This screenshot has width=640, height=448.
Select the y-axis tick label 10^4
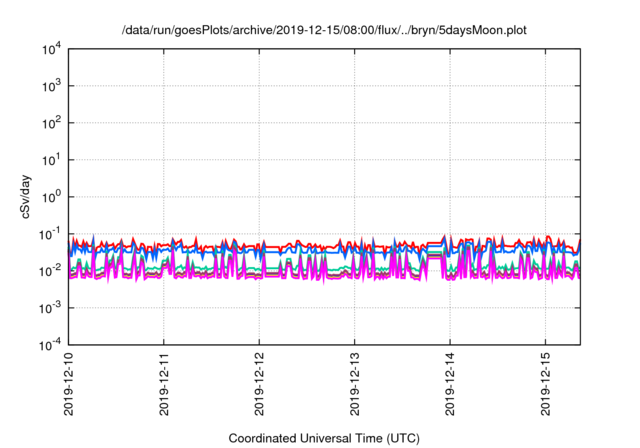(52, 49)
